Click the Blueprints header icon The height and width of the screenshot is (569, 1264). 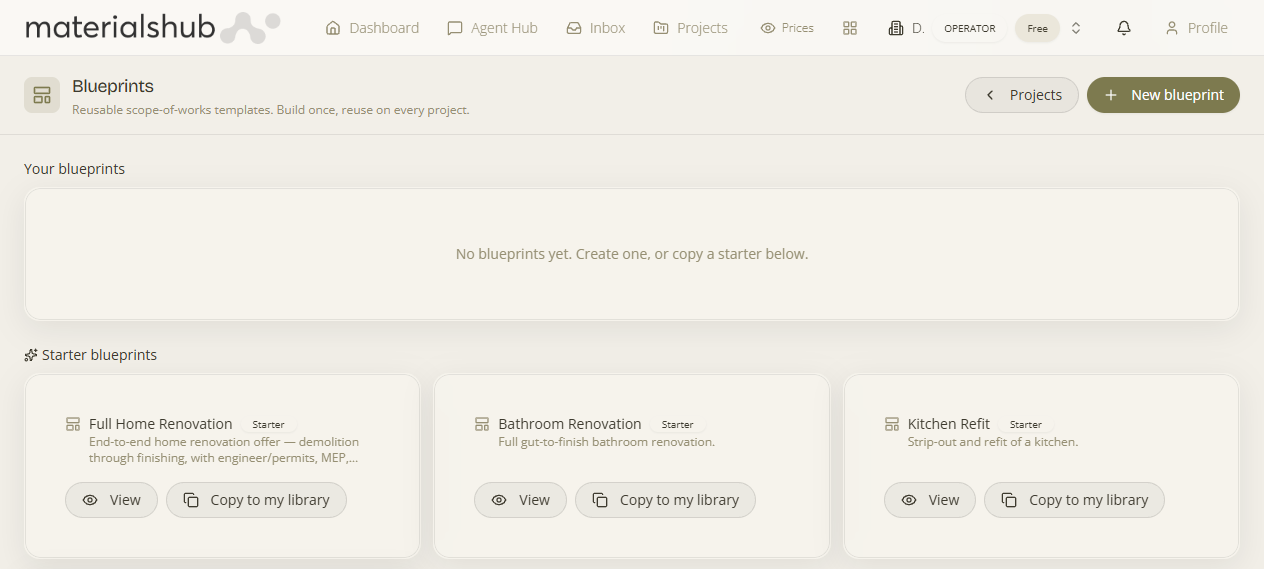(x=42, y=95)
